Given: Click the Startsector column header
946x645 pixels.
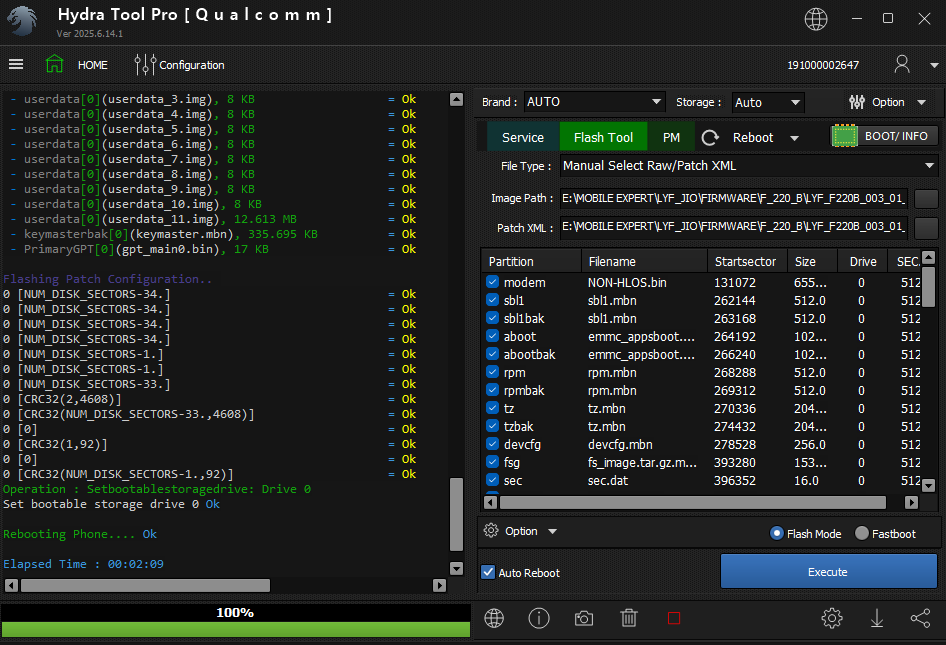Looking at the screenshot, I should coord(748,261).
